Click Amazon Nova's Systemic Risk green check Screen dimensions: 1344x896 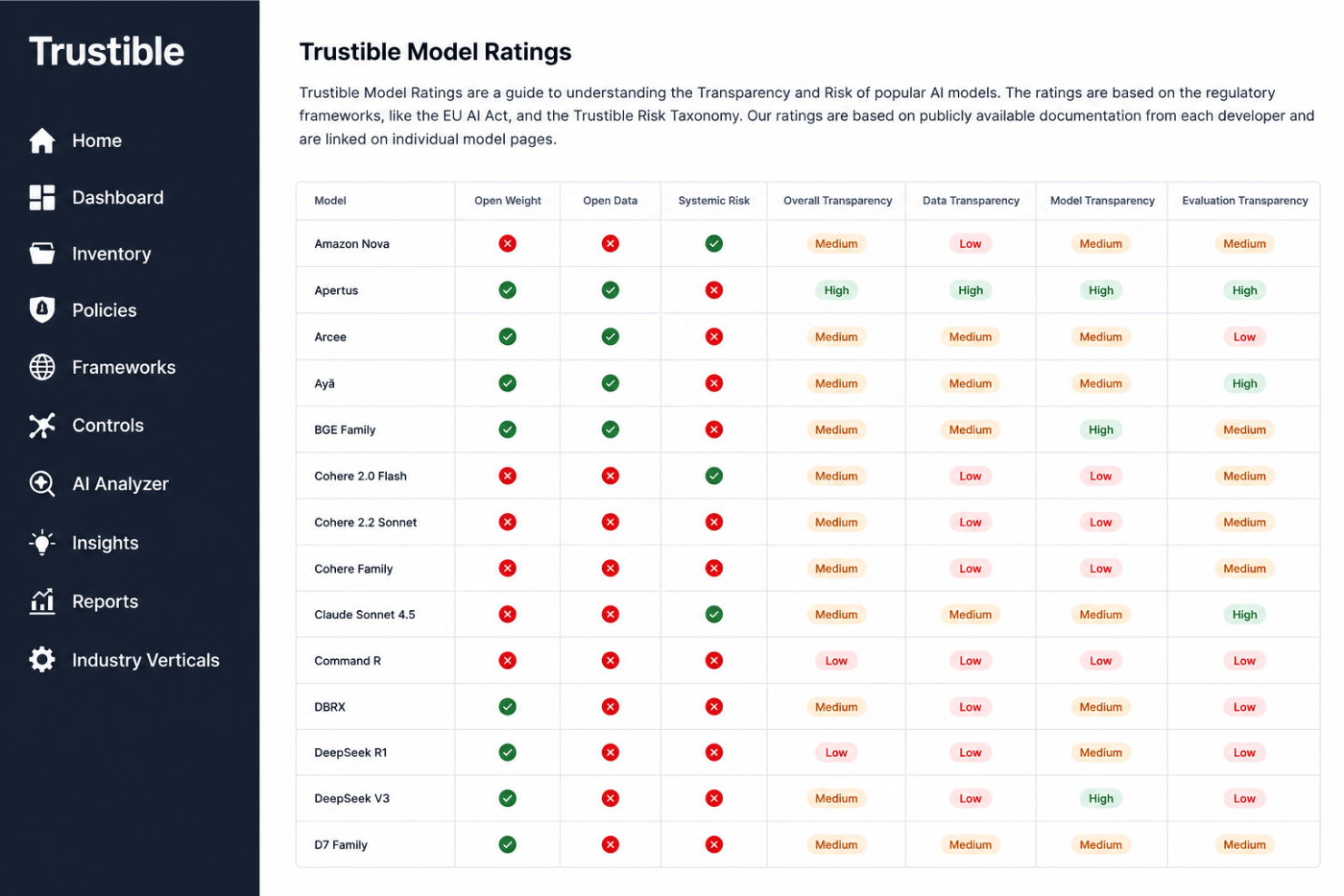pos(714,243)
